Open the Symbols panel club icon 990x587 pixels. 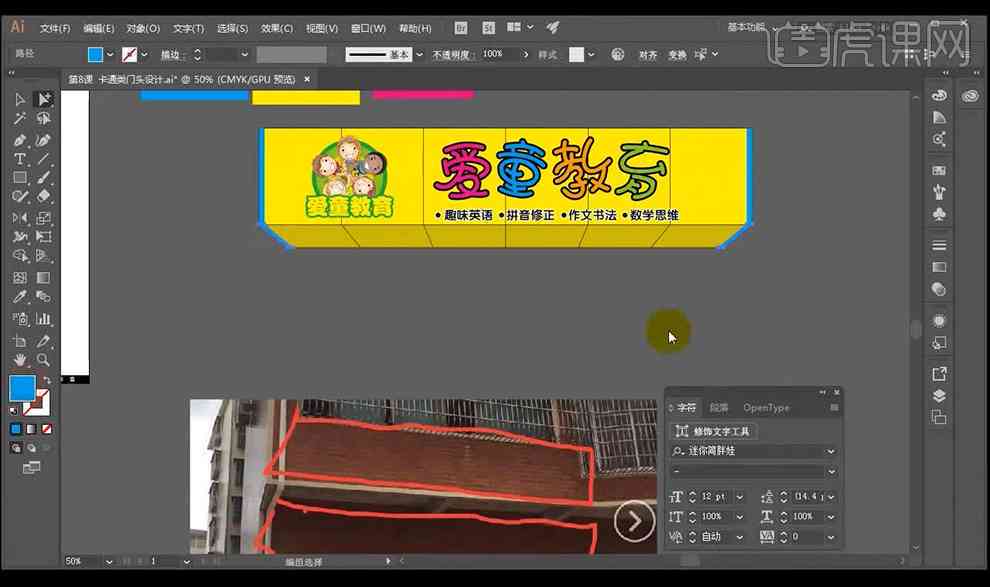939,215
